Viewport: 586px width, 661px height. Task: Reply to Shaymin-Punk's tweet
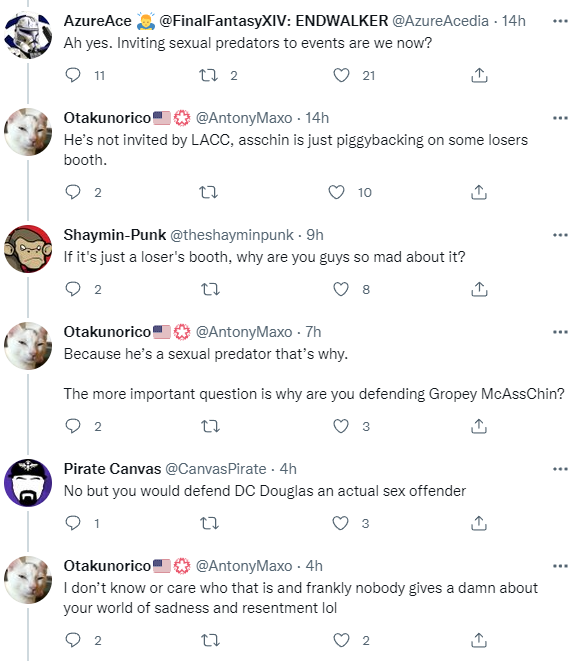73,290
